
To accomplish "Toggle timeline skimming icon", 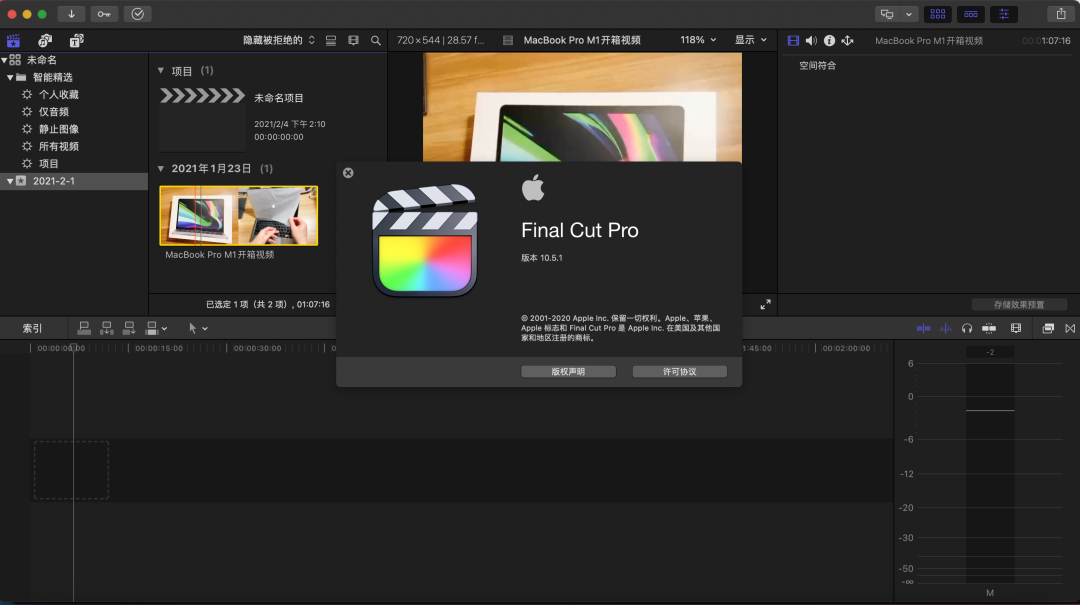I will click(x=924, y=329).
